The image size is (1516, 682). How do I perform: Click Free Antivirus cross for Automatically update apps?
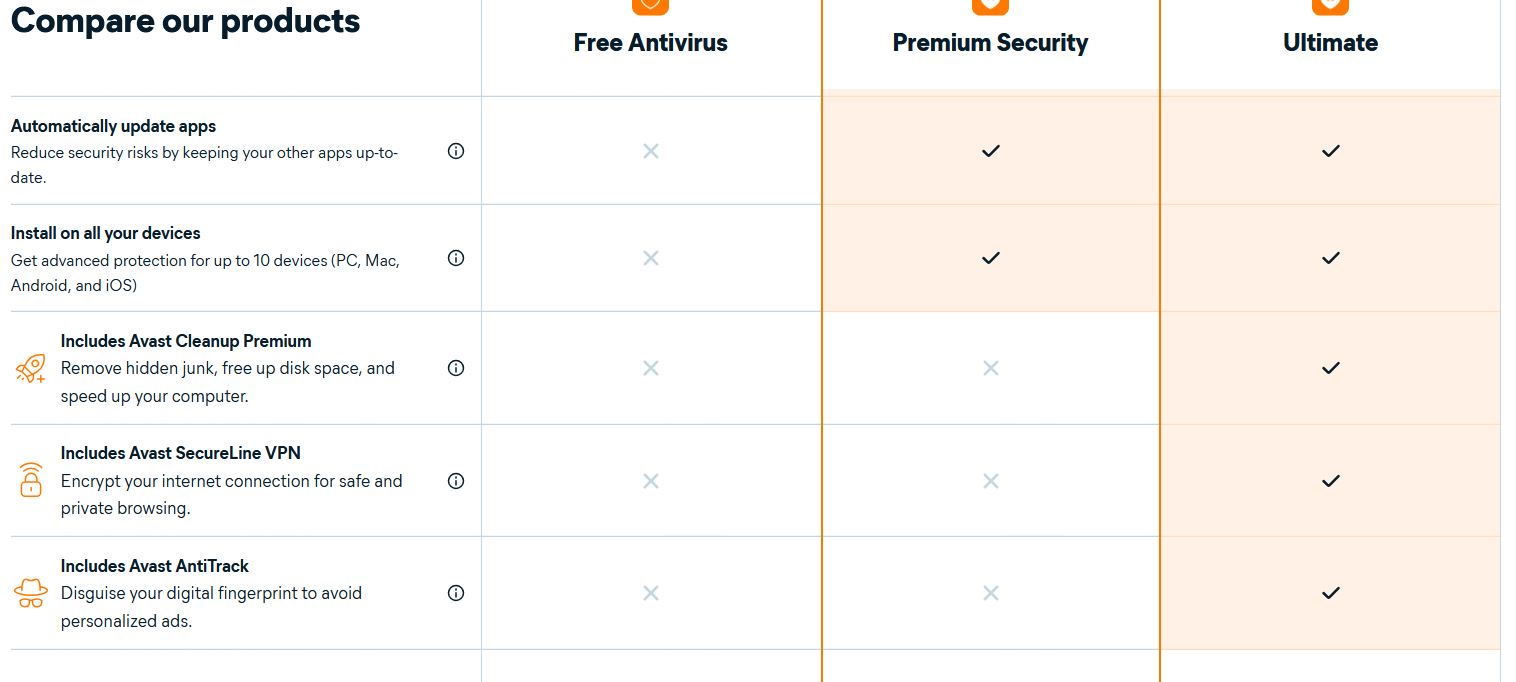(x=651, y=151)
